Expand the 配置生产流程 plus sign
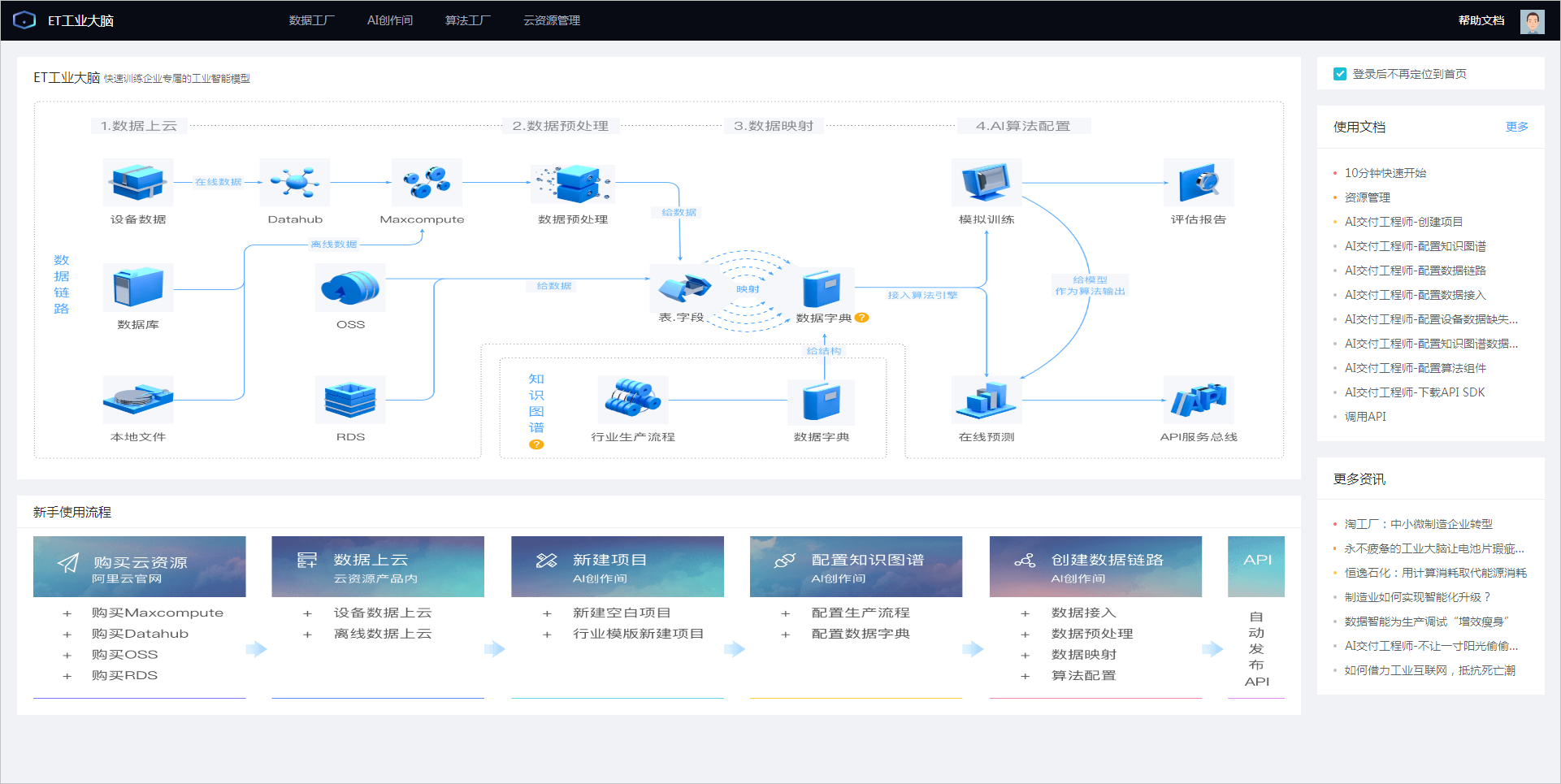The width and height of the screenshot is (1561, 784). click(785, 613)
